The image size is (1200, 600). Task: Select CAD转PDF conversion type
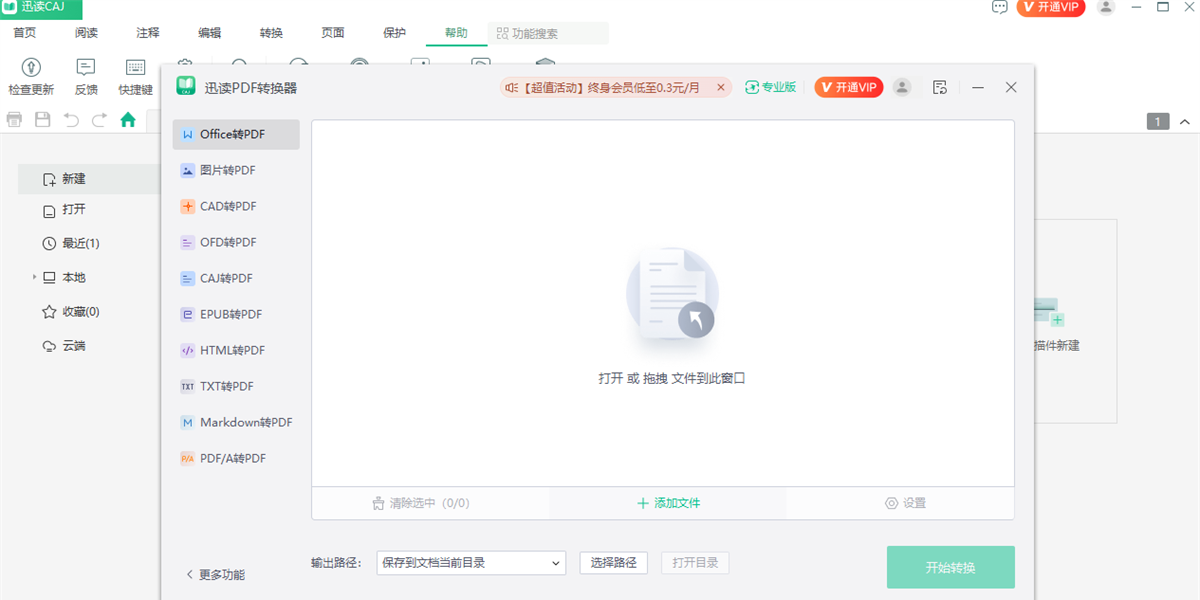[236, 206]
